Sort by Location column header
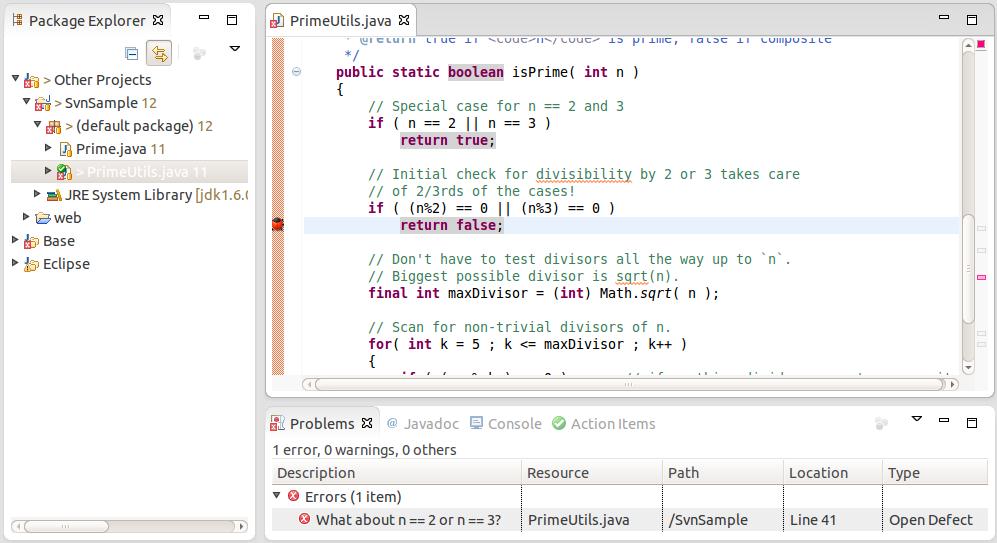Image resolution: width=997 pixels, height=543 pixels. point(833,473)
